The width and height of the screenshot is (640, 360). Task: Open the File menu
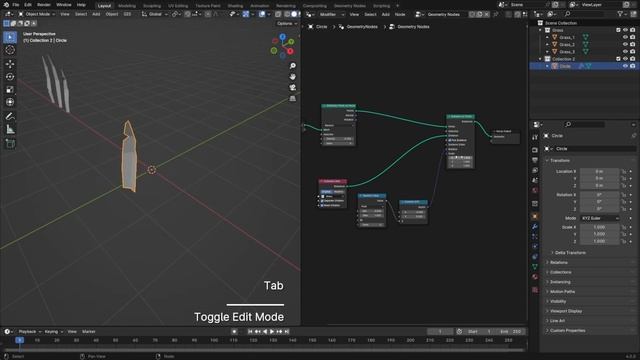click(x=16, y=5)
